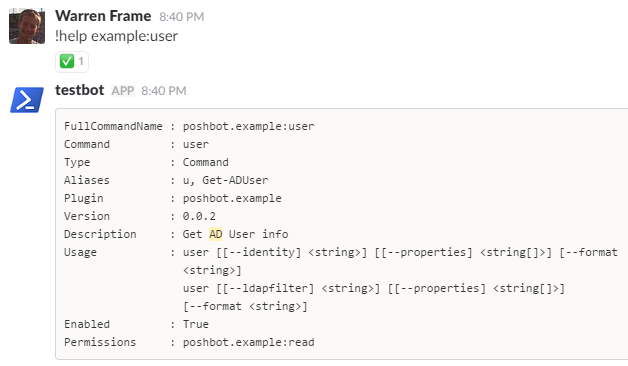Click the 8:40 PM timestamp on testbot's message

click(164, 91)
